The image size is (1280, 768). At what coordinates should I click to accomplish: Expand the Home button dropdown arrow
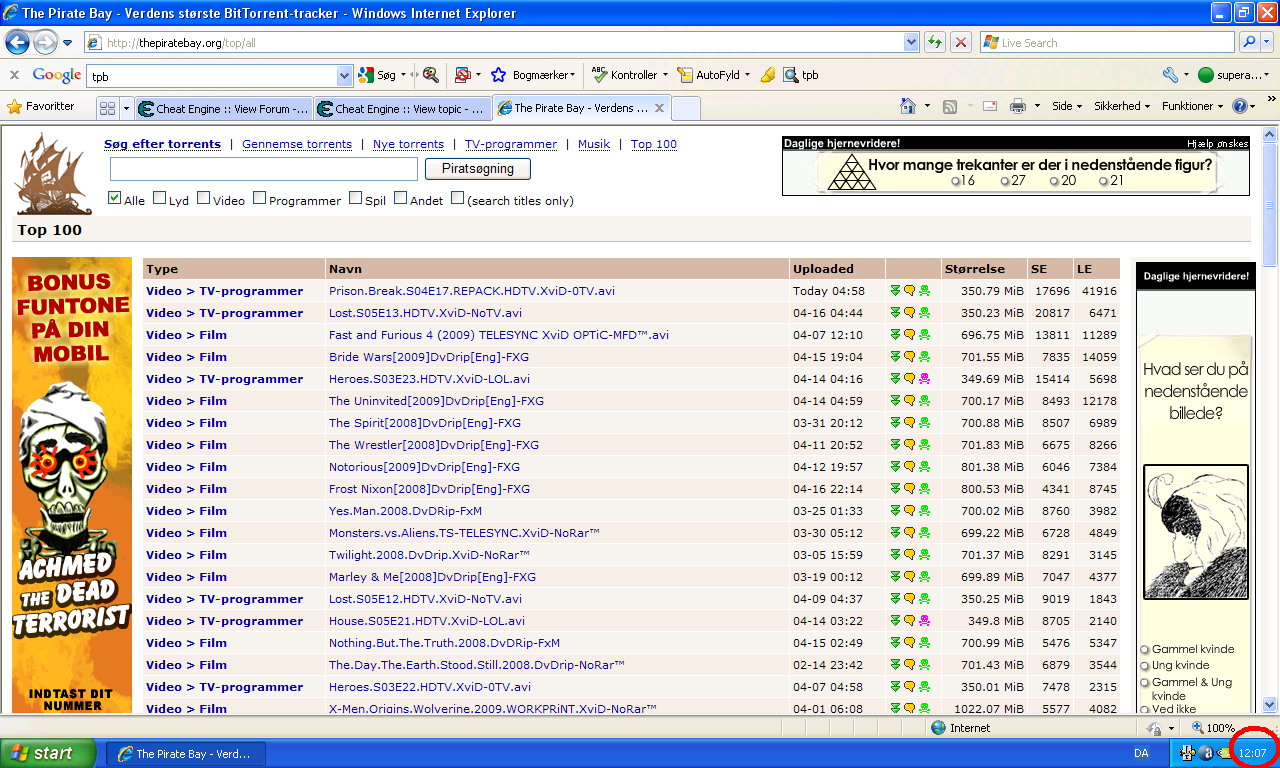pos(927,106)
